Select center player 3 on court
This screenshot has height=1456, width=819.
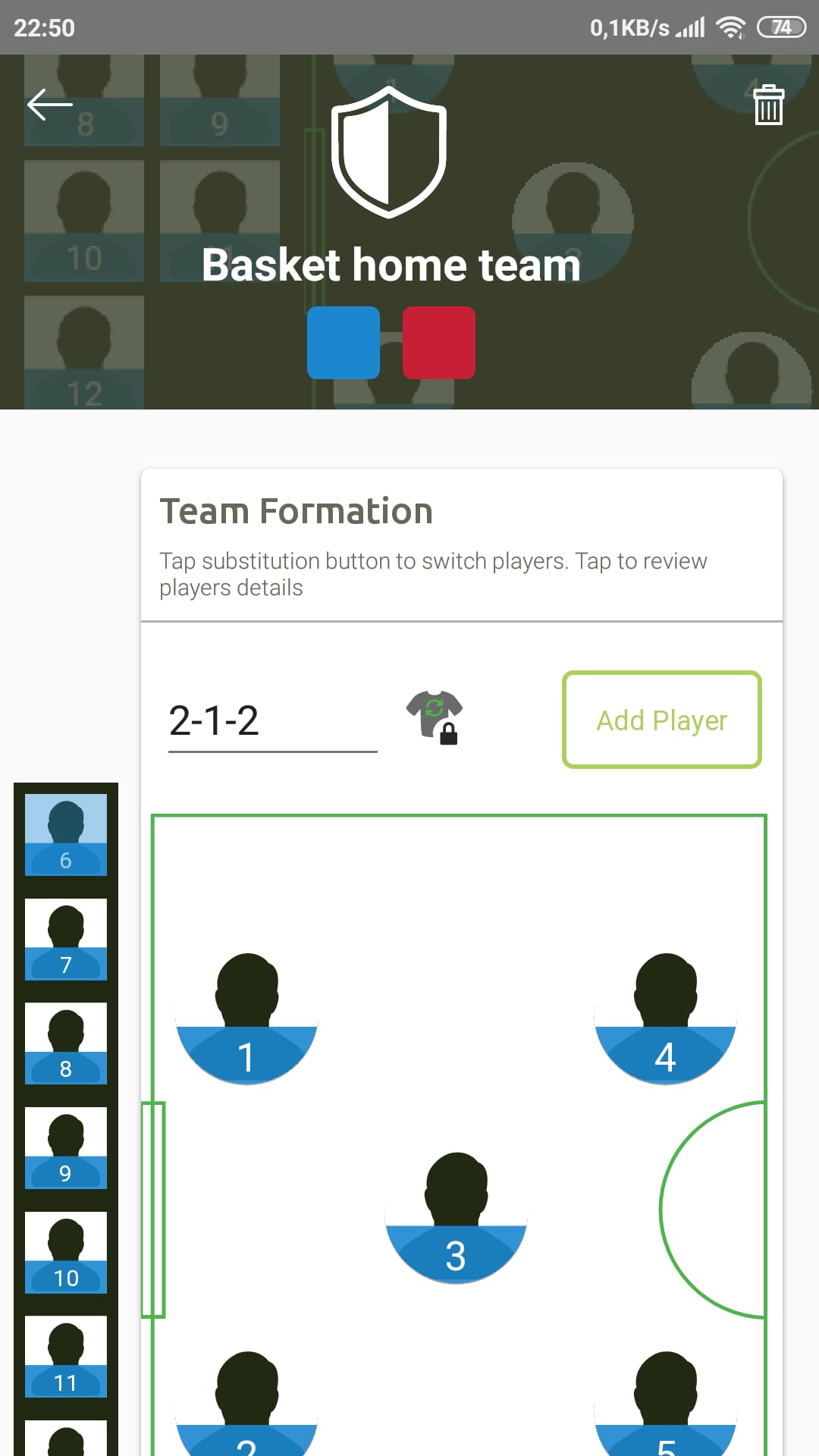click(x=456, y=1218)
